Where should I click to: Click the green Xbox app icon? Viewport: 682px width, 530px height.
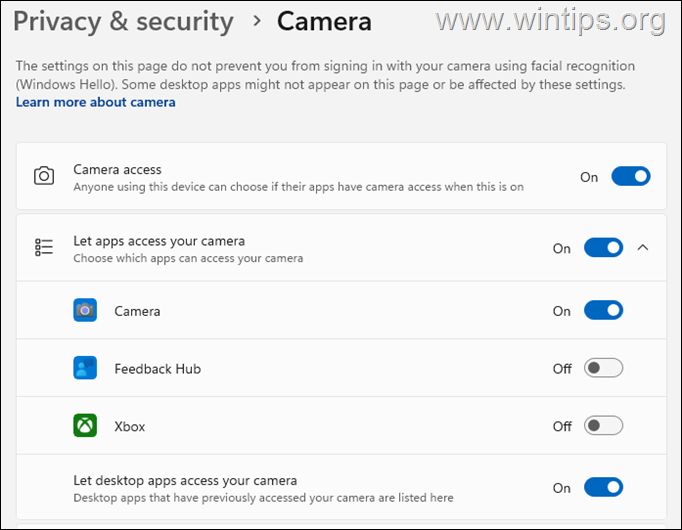(x=85, y=426)
